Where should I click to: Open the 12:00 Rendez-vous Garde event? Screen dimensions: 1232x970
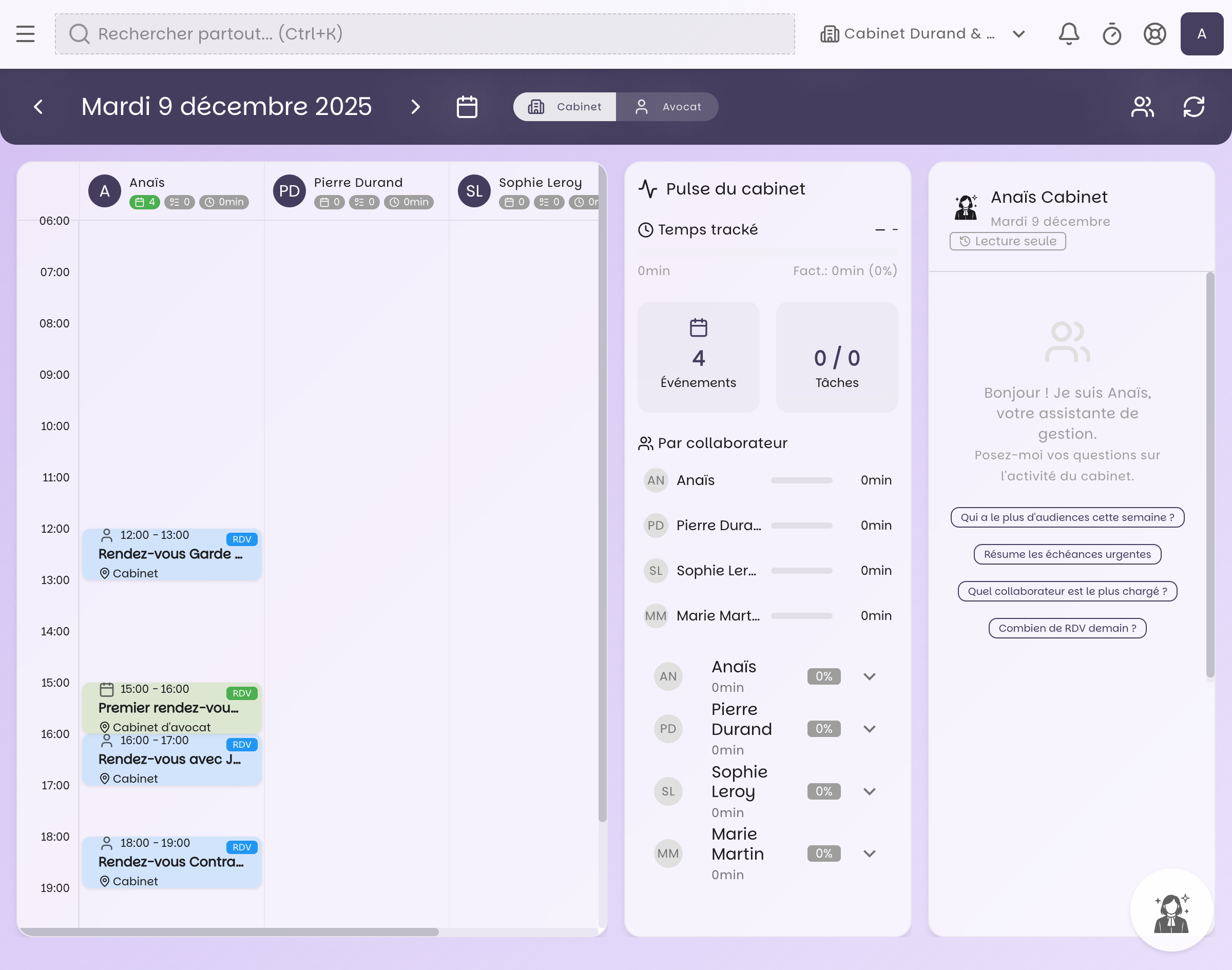click(171, 554)
